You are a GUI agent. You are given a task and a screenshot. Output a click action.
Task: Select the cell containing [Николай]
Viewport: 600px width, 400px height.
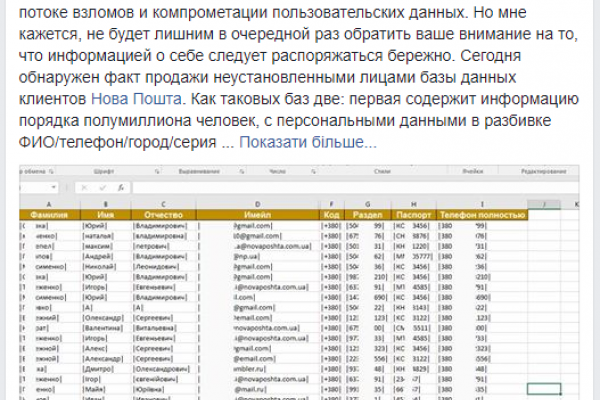point(106,267)
